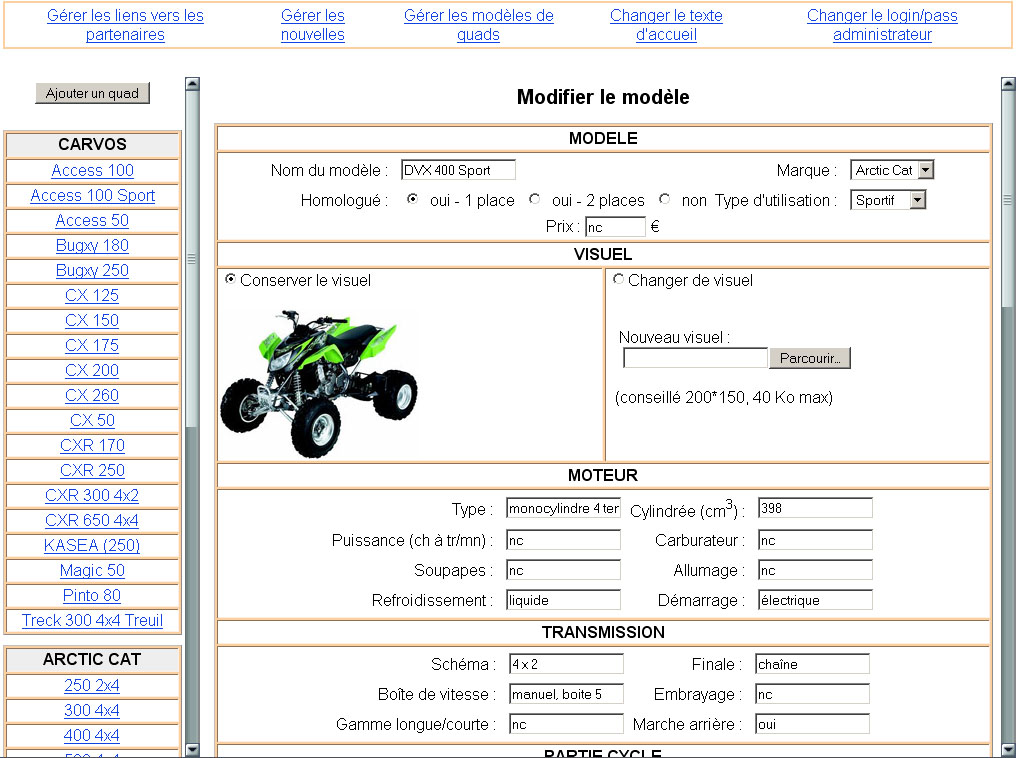Select 'oui - 2 places' homologation radio

pos(535,199)
